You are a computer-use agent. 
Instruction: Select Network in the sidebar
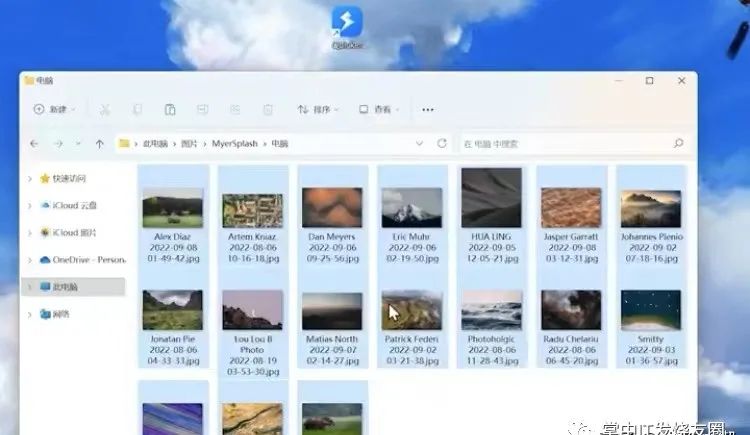coord(55,314)
